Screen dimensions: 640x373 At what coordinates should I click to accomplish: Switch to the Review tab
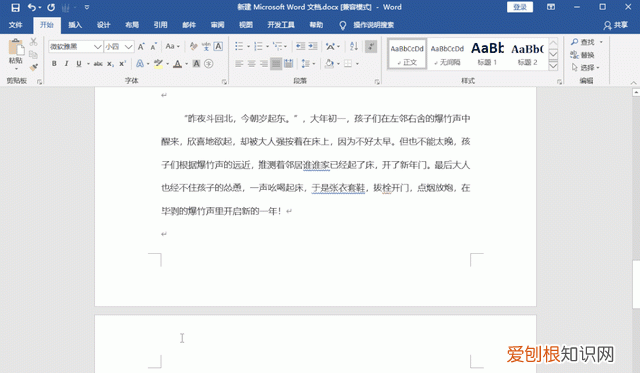click(x=218, y=25)
